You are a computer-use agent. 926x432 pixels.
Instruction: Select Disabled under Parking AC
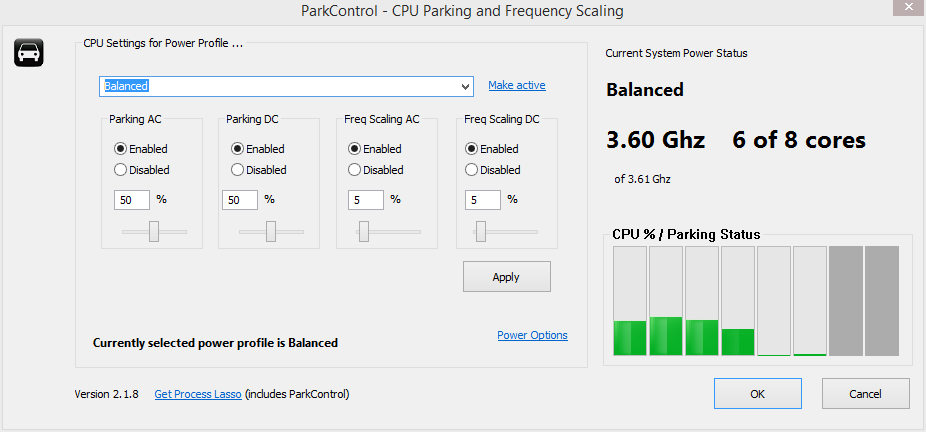(x=141, y=170)
